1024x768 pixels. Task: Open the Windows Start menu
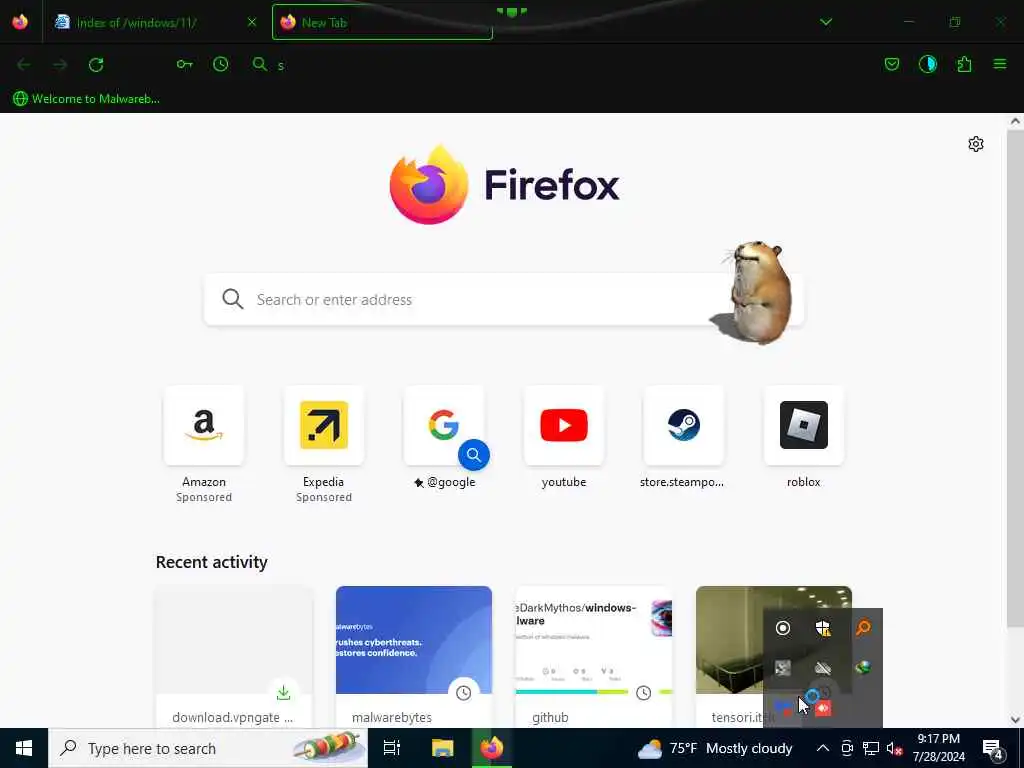pos(24,748)
